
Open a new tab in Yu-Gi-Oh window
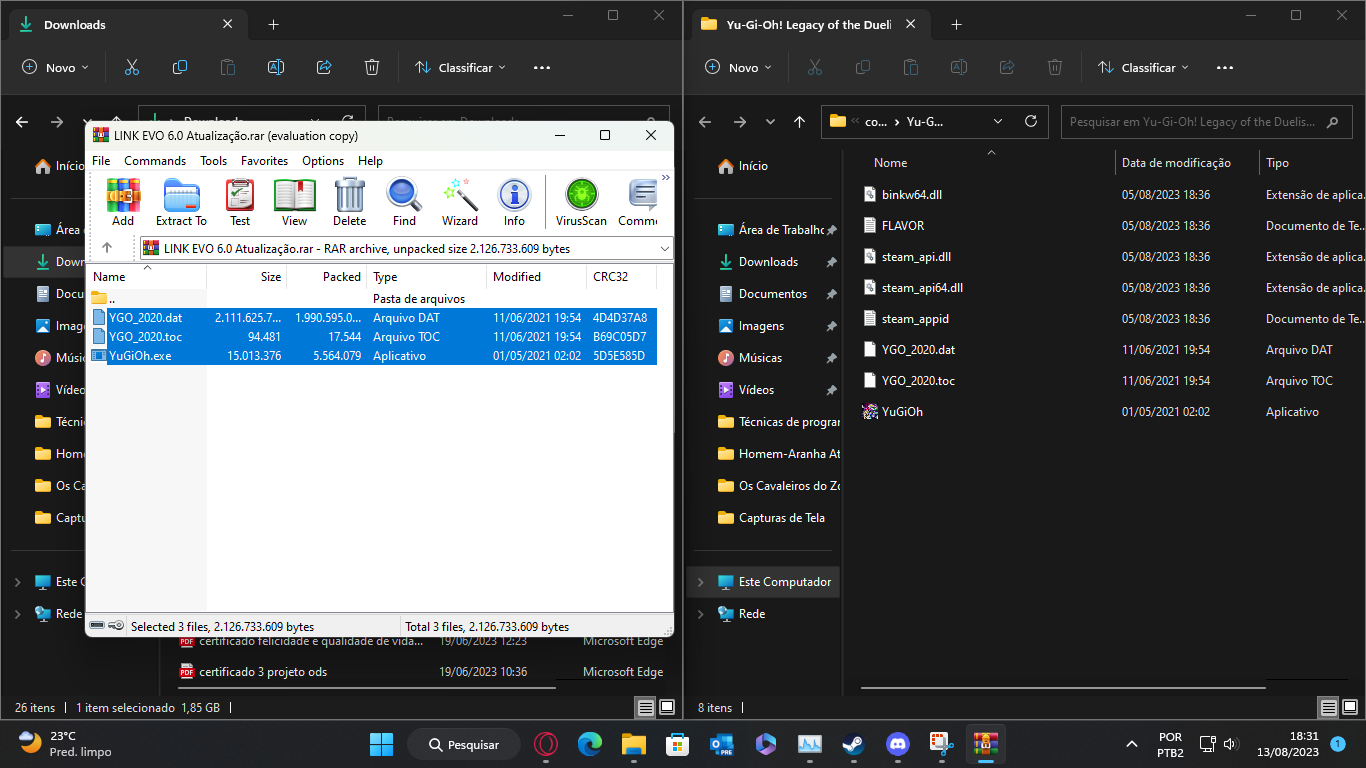956,25
